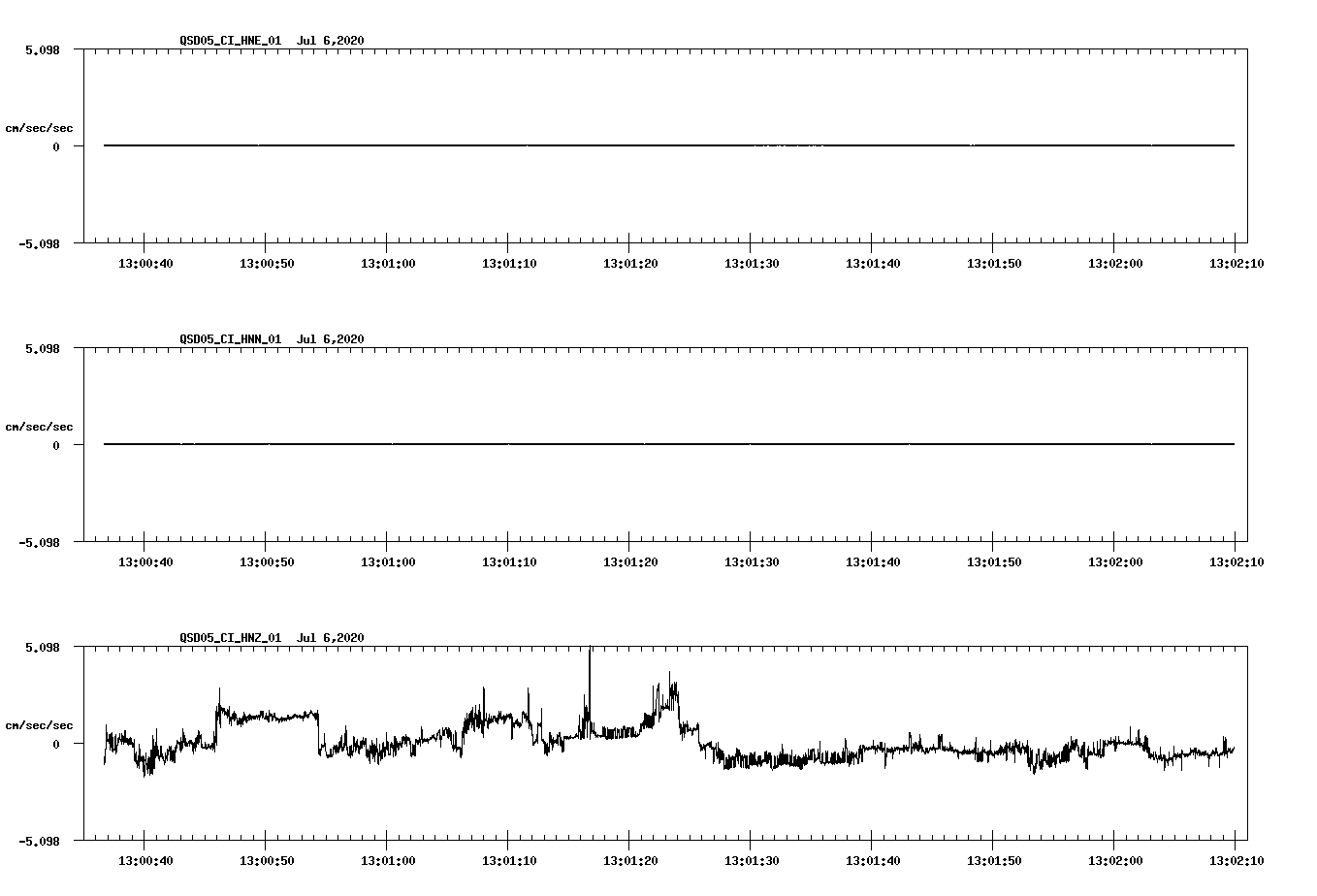
Task: Click the zero label of HNN plot axis
Action: click(56, 445)
